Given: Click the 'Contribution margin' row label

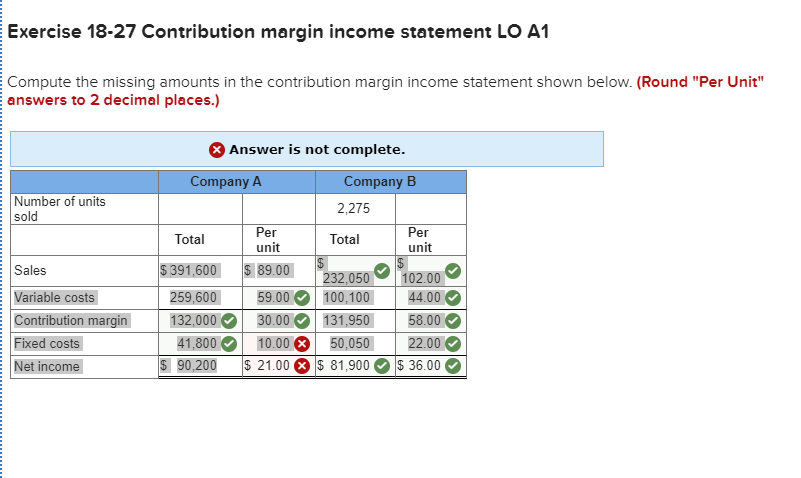Looking at the screenshot, I should [71, 321].
